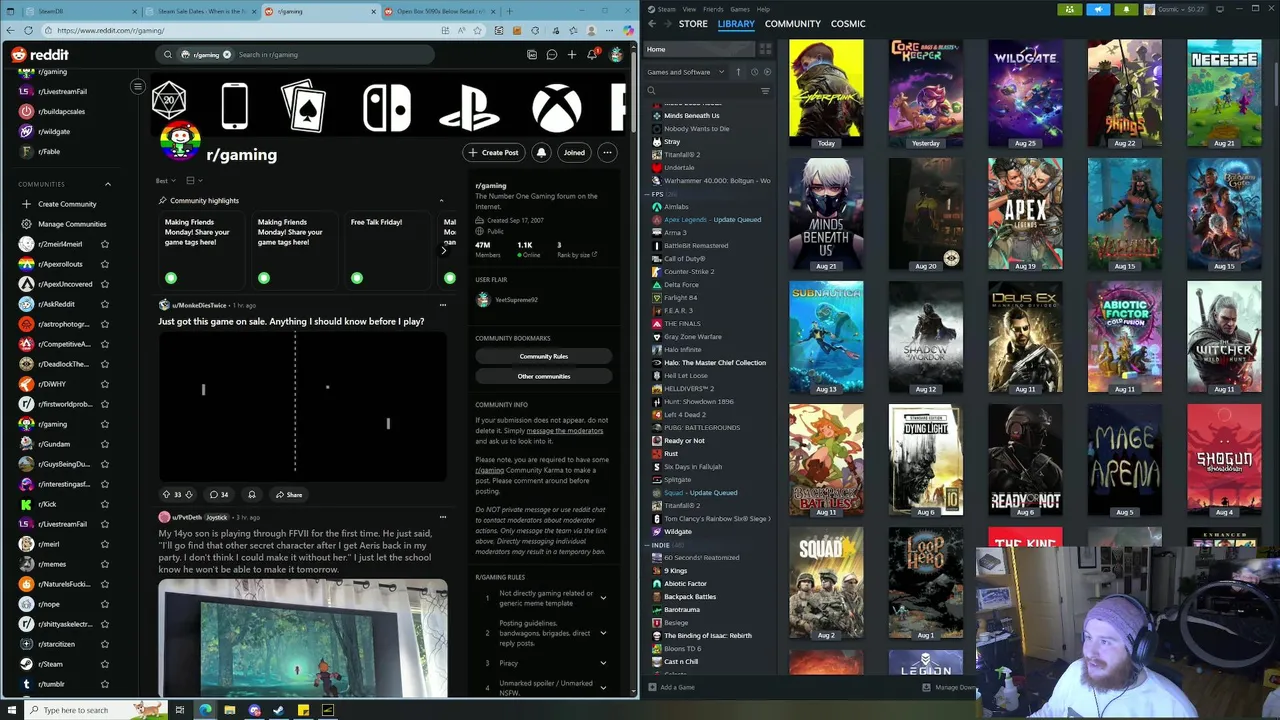Favorite r/Steam community star
Image resolution: width=1280 pixels, height=720 pixels.
[104, 664]
